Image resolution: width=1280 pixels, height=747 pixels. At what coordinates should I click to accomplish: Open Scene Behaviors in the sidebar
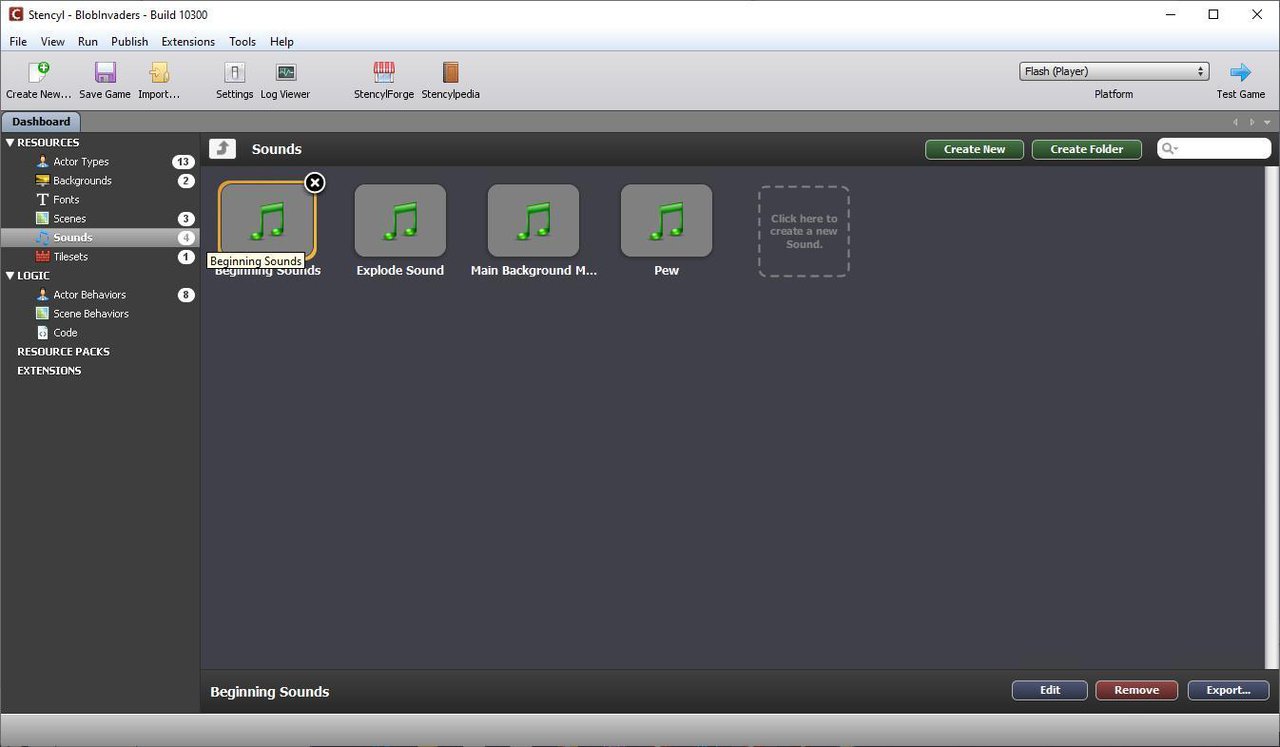coord(91,314)
